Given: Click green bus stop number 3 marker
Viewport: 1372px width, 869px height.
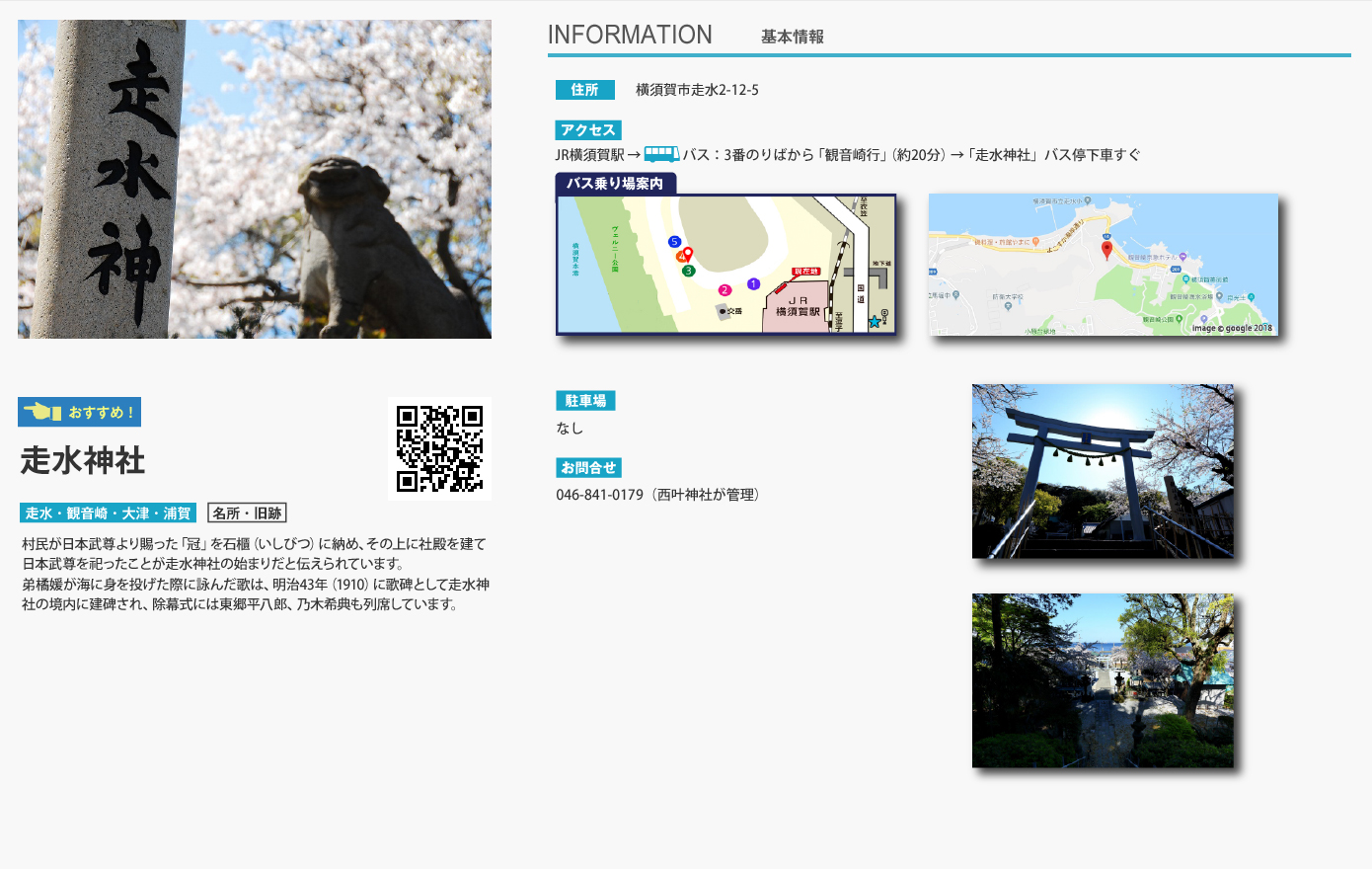Looking at the screenshot, I should click(x=689, y=271).
